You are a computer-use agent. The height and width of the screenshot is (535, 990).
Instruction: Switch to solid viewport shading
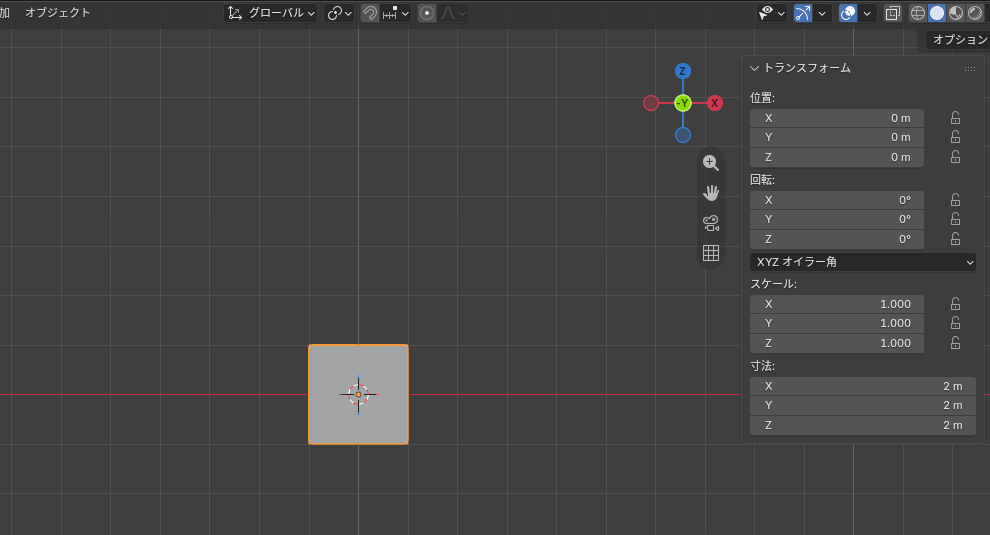click(x=937, y=13)
